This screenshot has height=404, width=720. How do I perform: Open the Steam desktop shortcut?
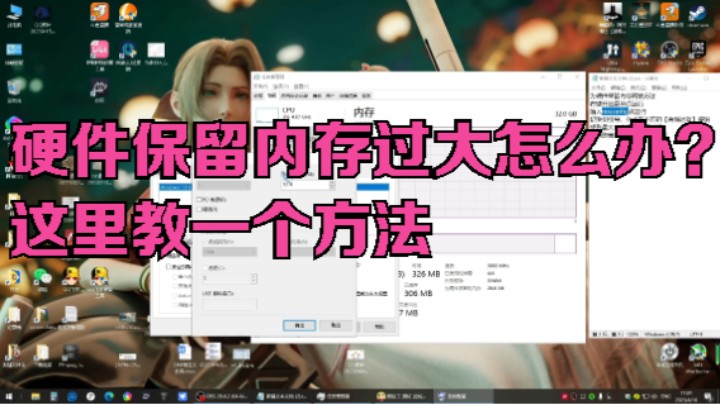coord(698,13)
